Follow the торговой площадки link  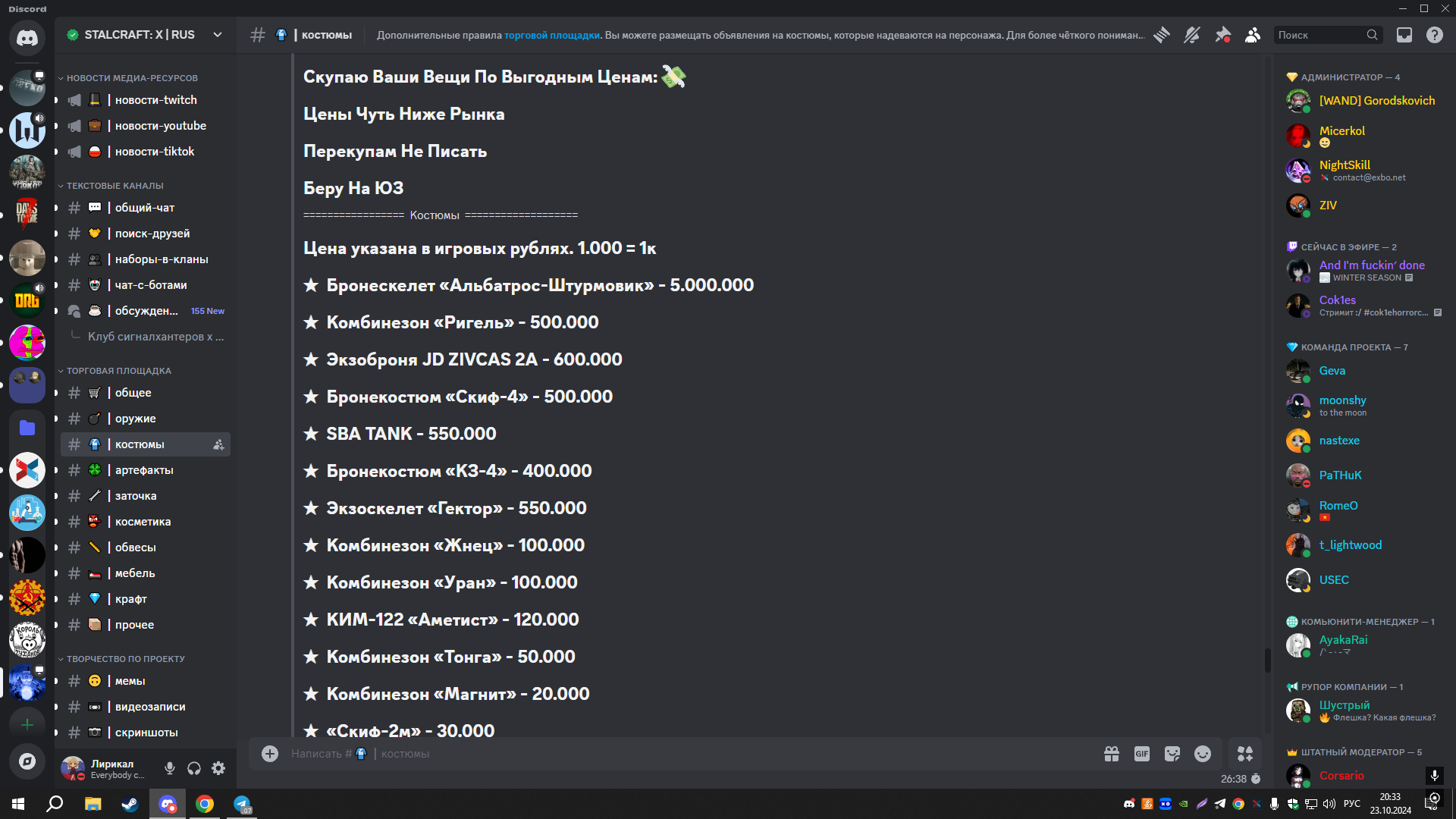point(551,35)
